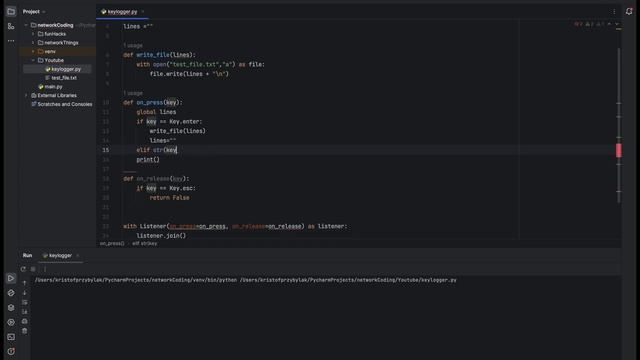Open the inspections error count widget
The width and height of the screenshot is (640, 360).
click(589, 24)
